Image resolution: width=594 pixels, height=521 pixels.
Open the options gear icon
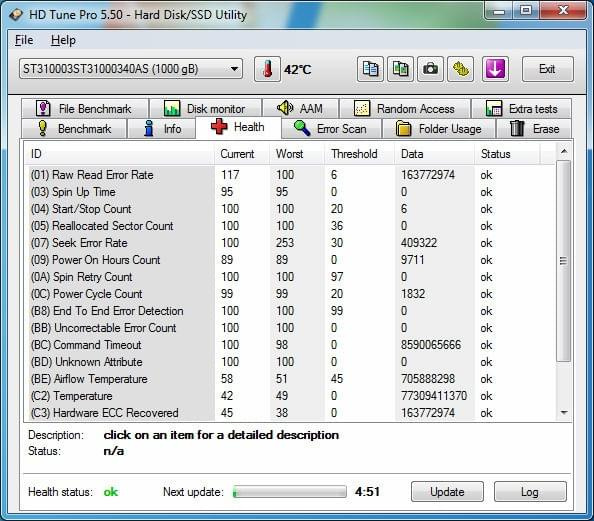click(460, 69)
